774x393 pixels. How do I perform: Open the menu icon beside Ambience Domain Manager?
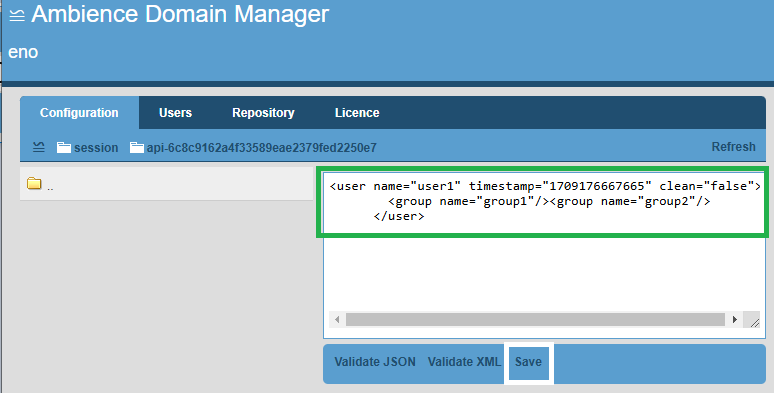tap(17, 15)
